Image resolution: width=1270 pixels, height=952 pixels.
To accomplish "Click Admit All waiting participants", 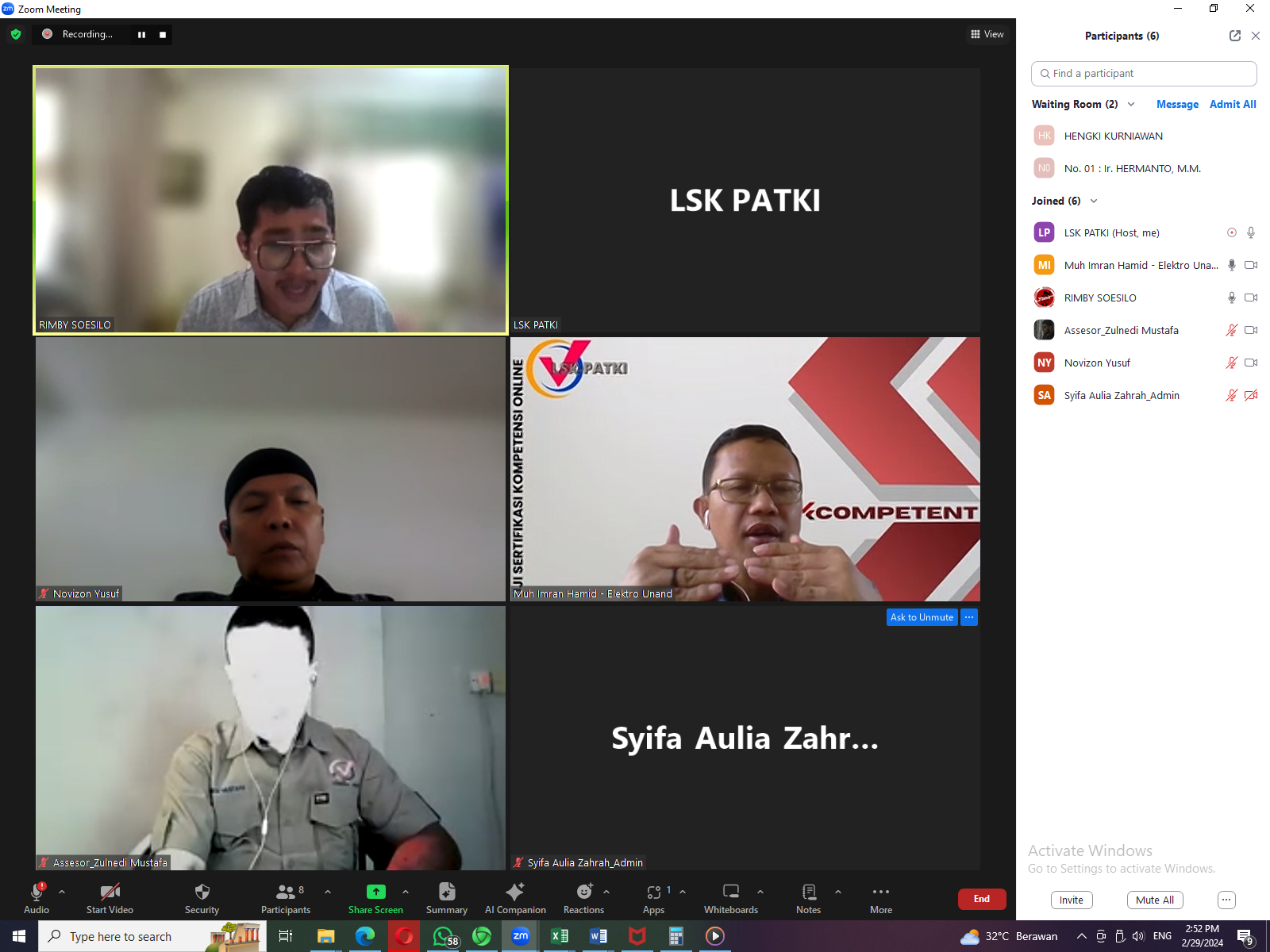I will click(x=1233, y=104).
